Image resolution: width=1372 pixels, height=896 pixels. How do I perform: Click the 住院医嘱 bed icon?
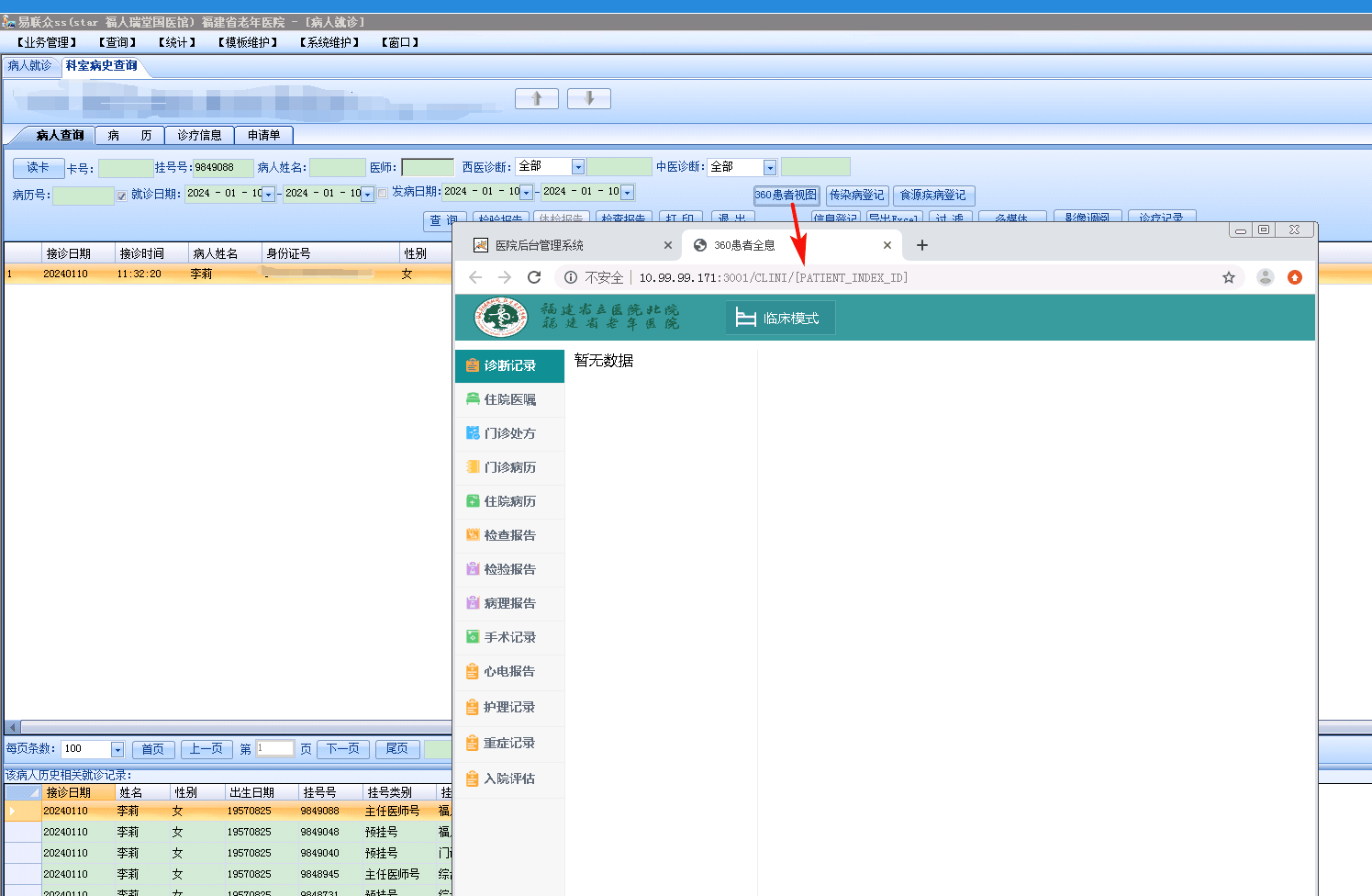pyautogui.click(x=473, y=399)
